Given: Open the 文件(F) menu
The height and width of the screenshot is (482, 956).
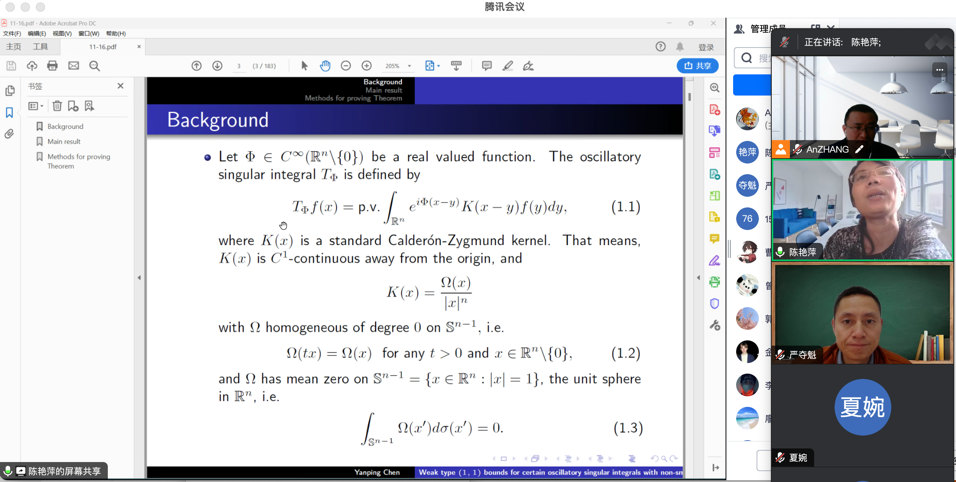Looking at the screenshot, I should coord(11,33).
